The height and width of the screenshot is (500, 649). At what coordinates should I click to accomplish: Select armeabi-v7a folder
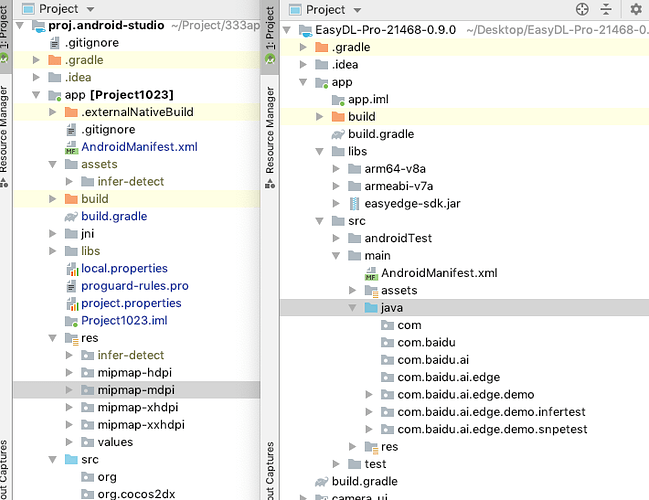[399, 186]
